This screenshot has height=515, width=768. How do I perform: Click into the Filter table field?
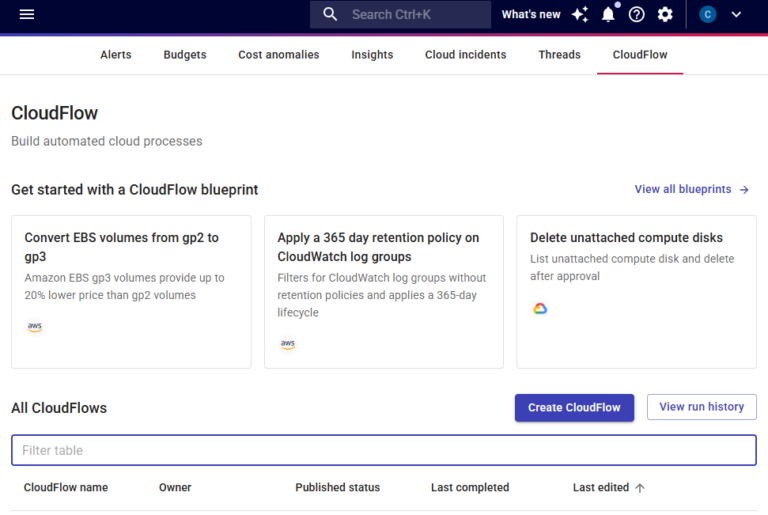pos(383,450)
